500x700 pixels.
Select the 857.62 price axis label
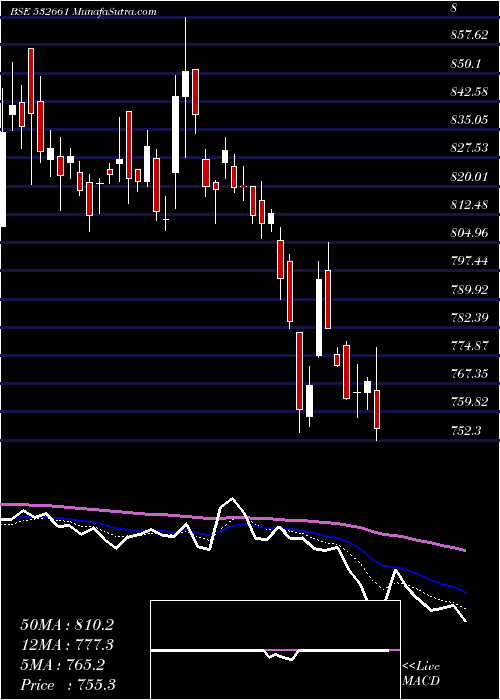tap(469, 35)
